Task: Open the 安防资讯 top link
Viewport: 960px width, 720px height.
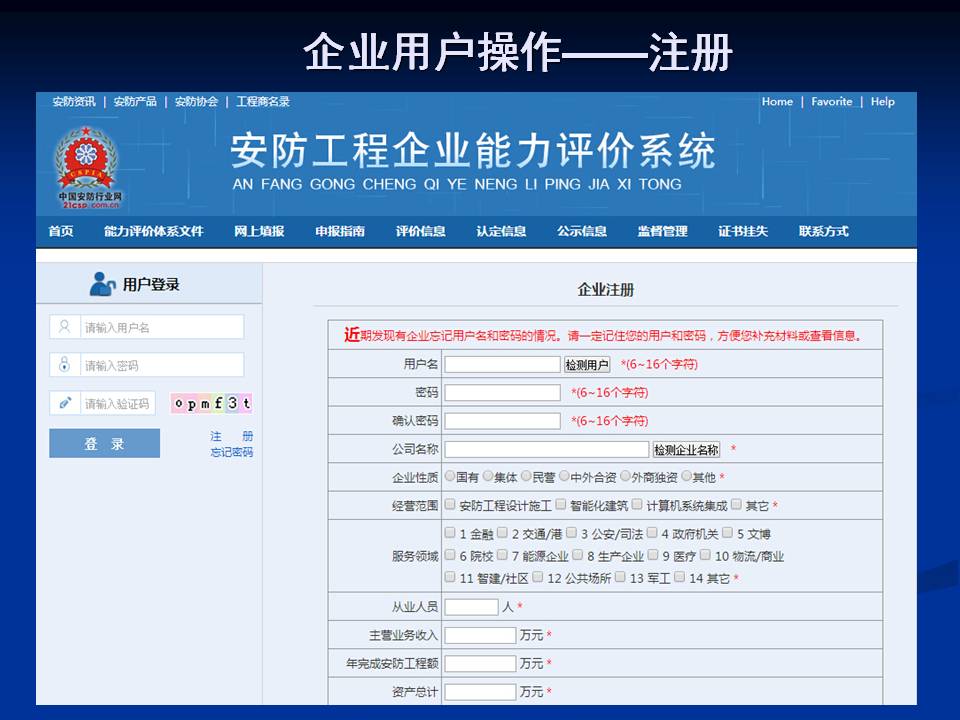Action: click(74, 102)
